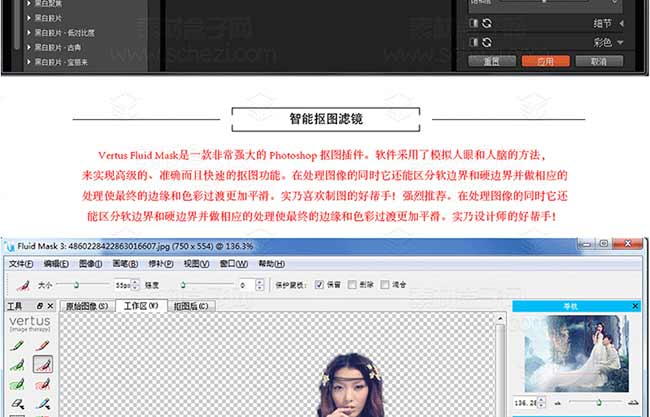Click the navigator zoom-out small mountain icon

pos(557,403)
